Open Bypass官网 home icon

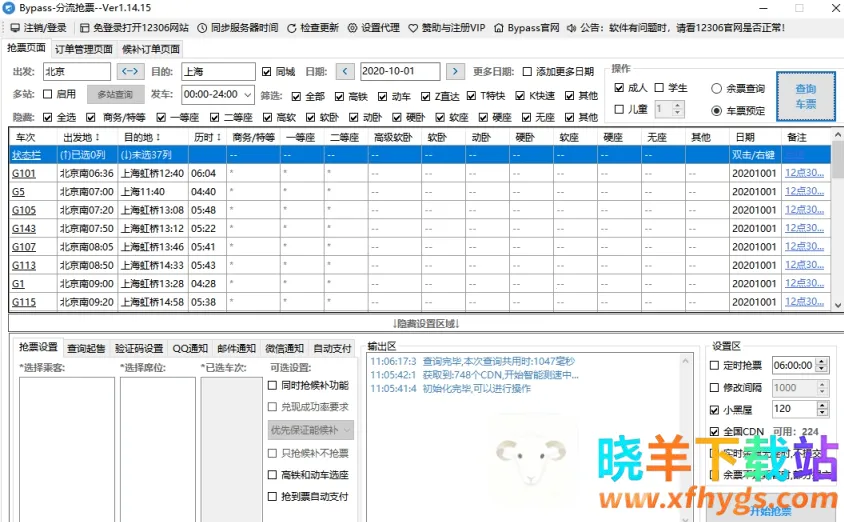(500, 28)
